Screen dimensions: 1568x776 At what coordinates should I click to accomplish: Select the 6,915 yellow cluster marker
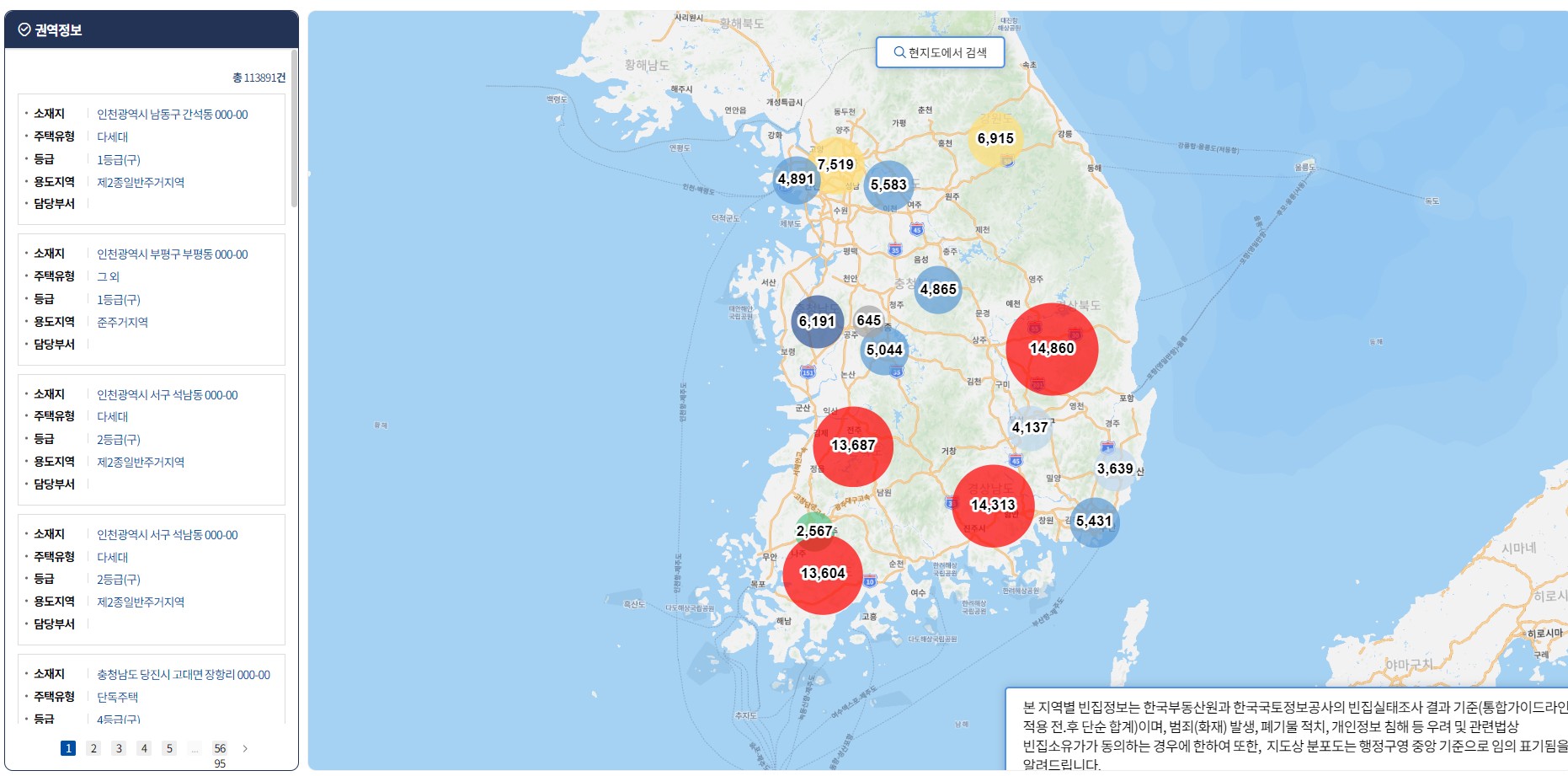[x=995, y=139]
